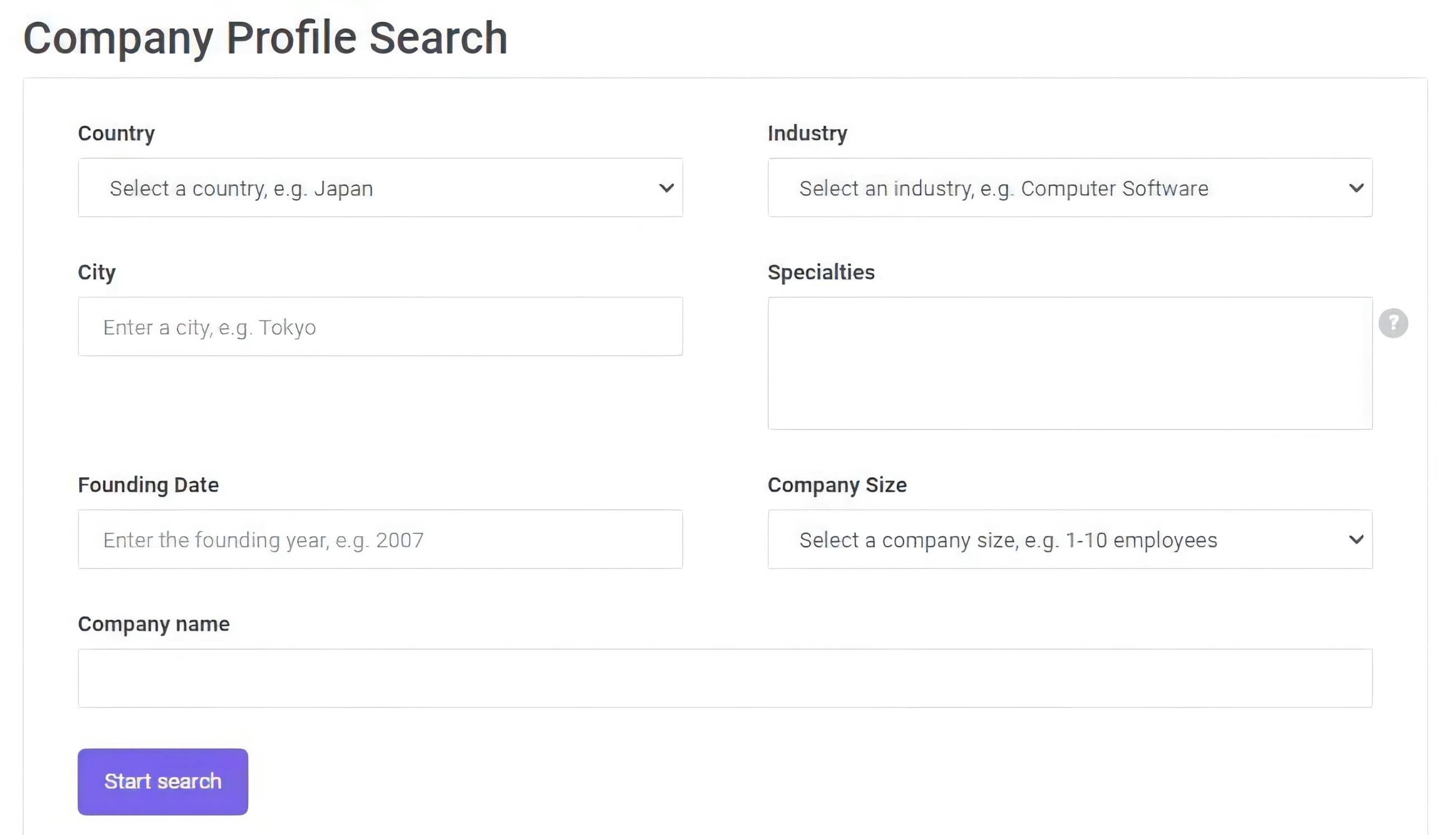
Task: Click the purple Start search button
Action: (163, 781)
